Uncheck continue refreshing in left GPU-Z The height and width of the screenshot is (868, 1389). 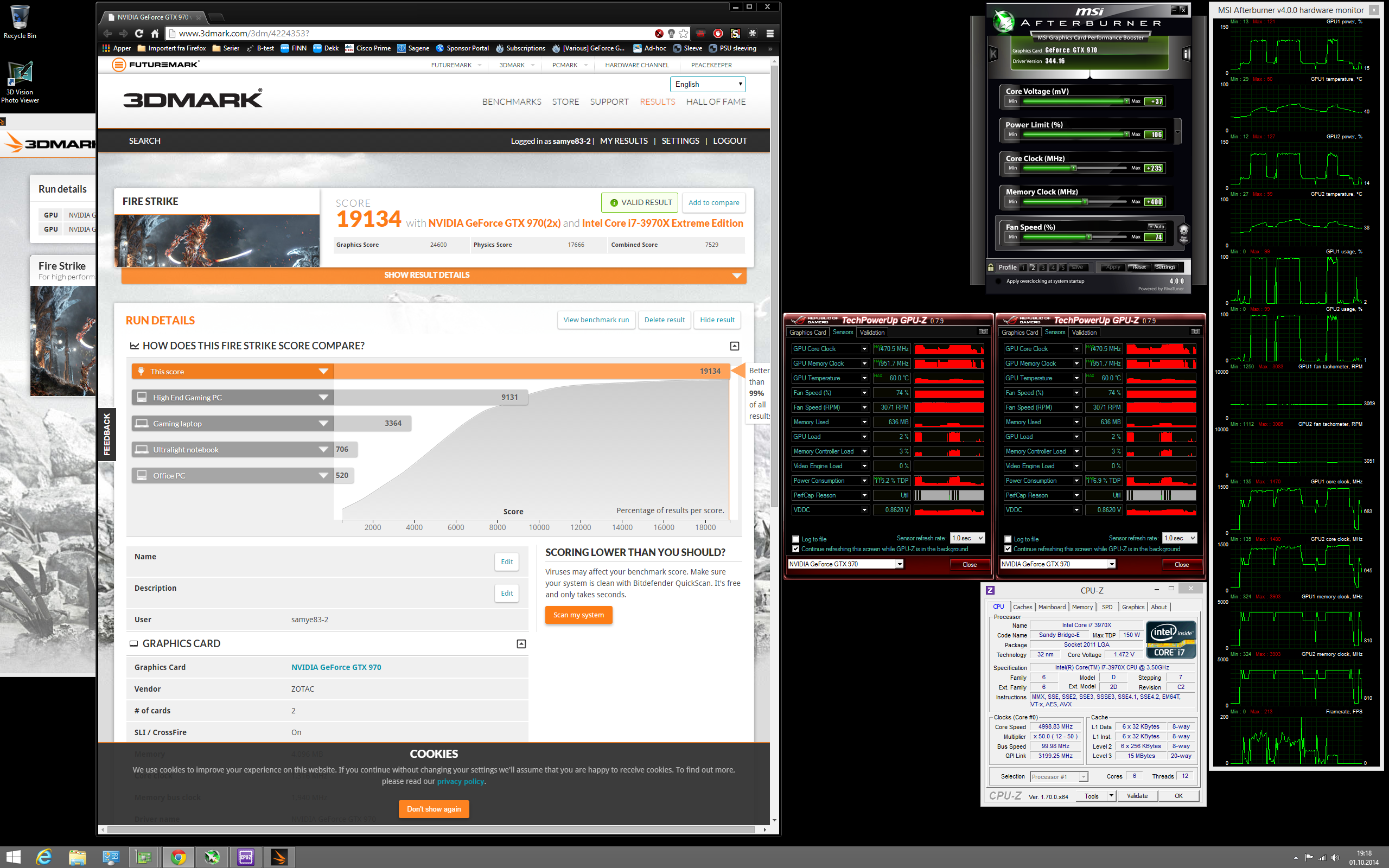point(795,549)
